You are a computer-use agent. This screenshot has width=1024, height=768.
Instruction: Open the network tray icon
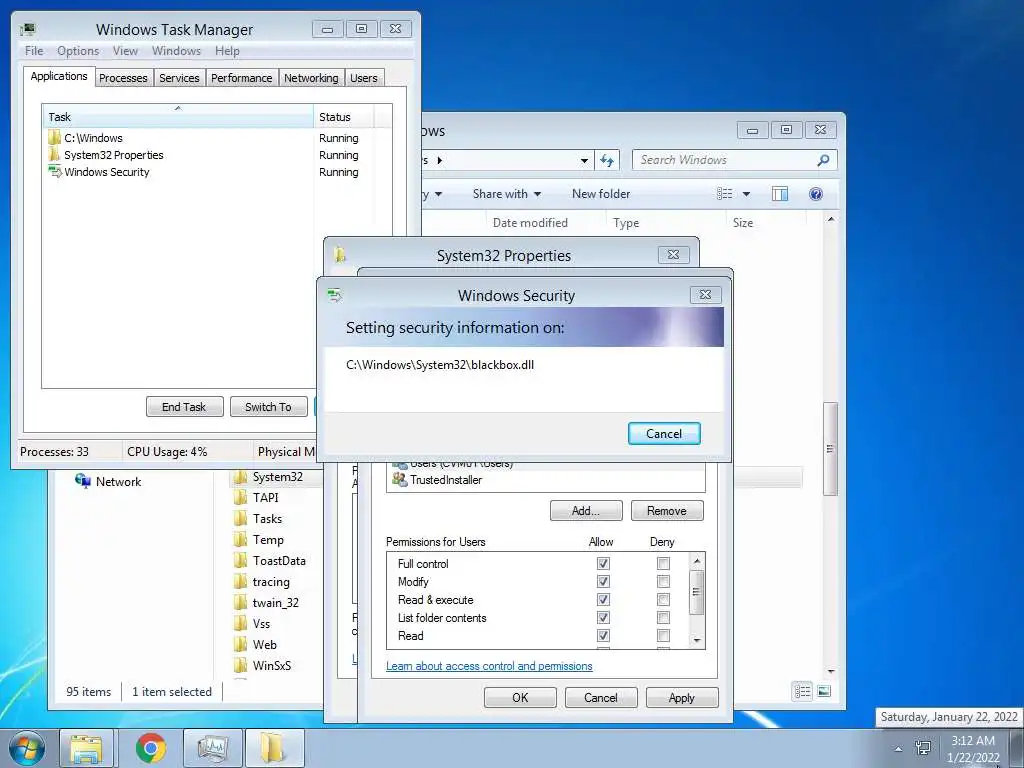click(x=923, y=748)
